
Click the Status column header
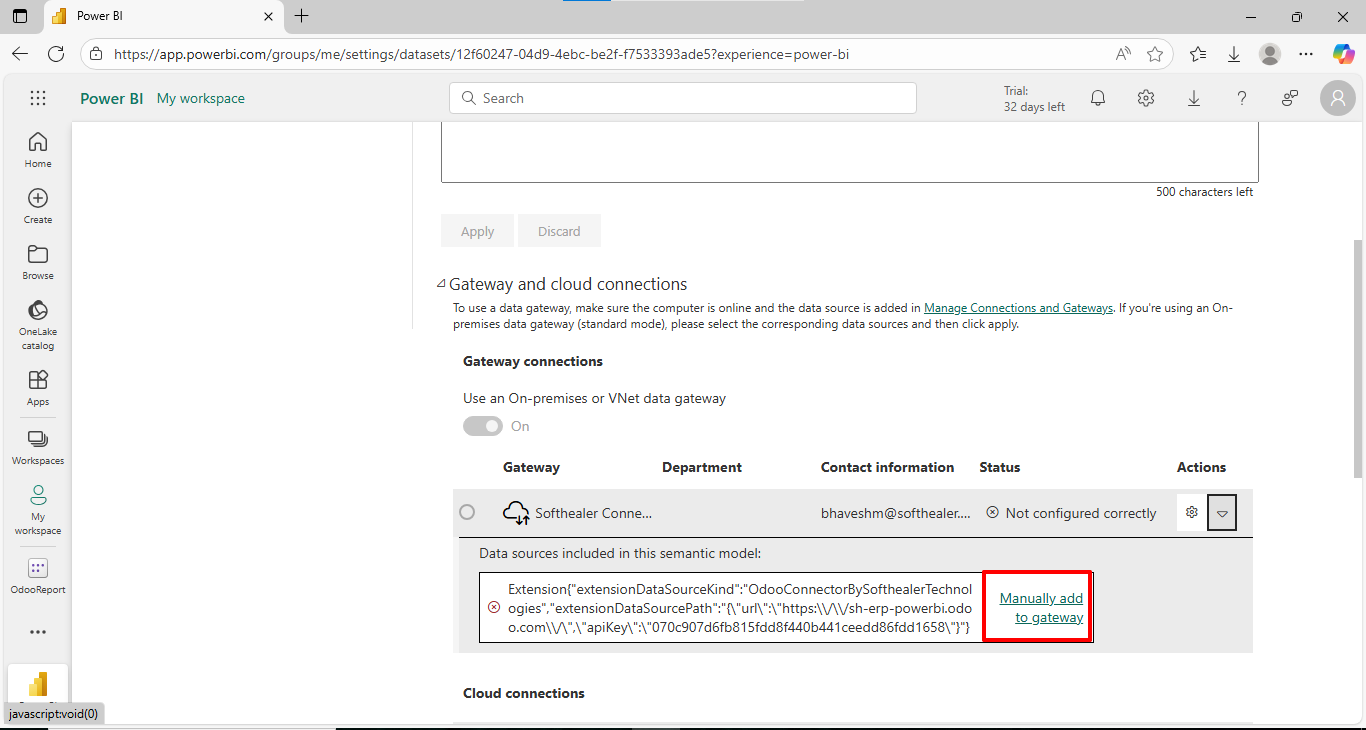(1000, 467)
